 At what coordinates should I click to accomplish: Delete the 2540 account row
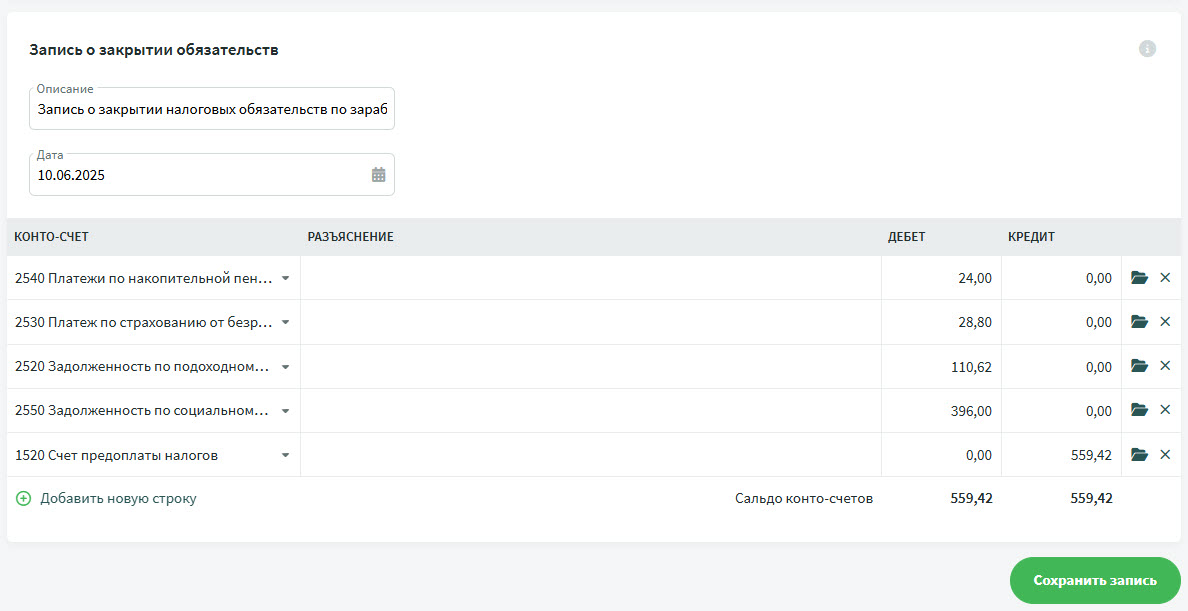pos(1165,277)
